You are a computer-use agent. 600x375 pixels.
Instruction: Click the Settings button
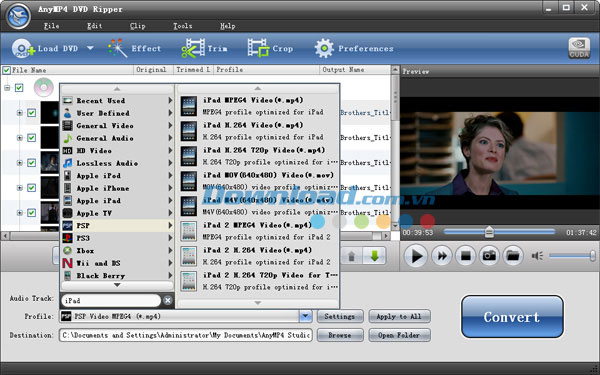point(340,316)
